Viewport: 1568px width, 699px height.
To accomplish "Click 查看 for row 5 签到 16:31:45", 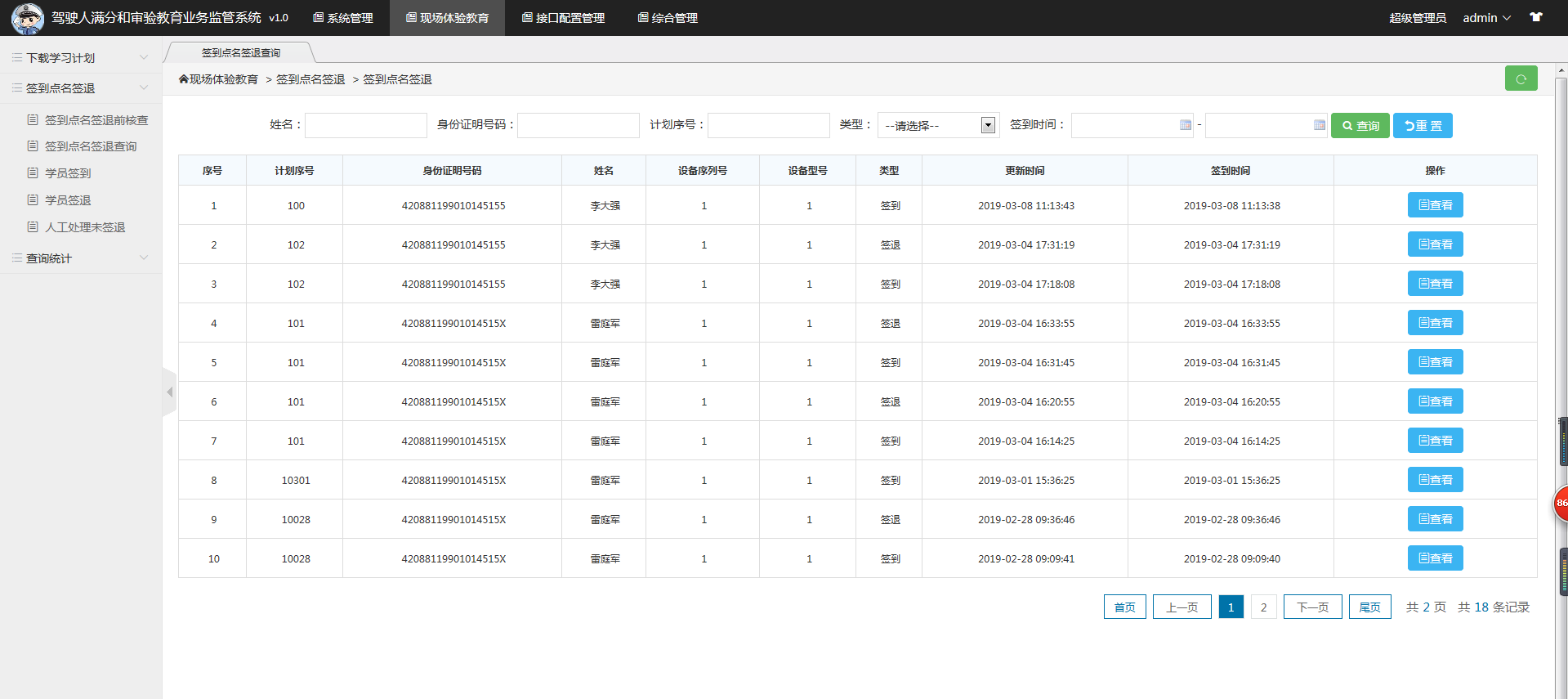I will pyautogui.click(x=1436, y=362).
